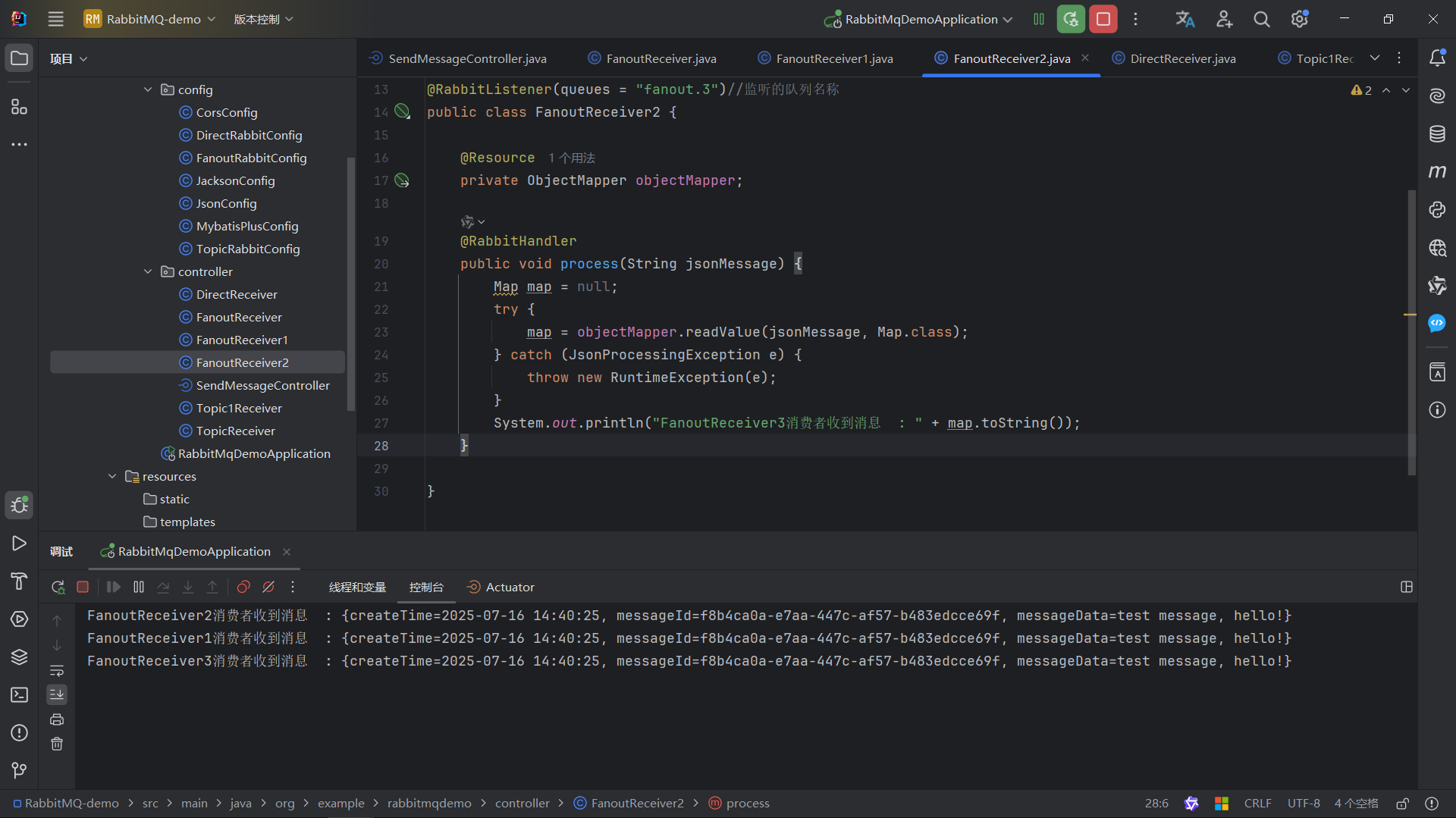Open the Notifications bell icon

tap(1437, 58)
